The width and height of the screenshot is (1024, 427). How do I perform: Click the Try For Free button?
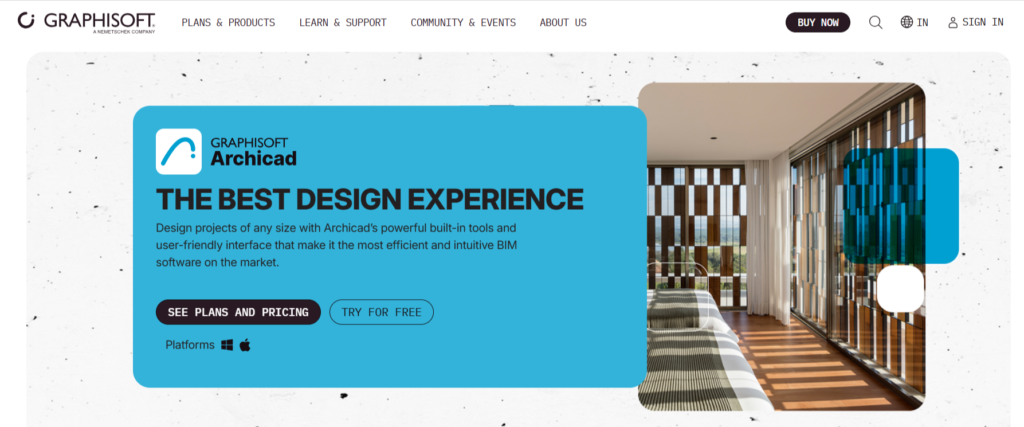[381, 312]
